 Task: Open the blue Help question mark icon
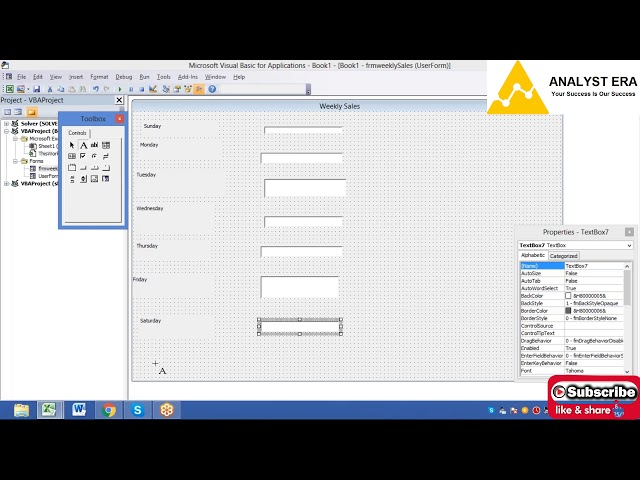click(x=212, y=89)
